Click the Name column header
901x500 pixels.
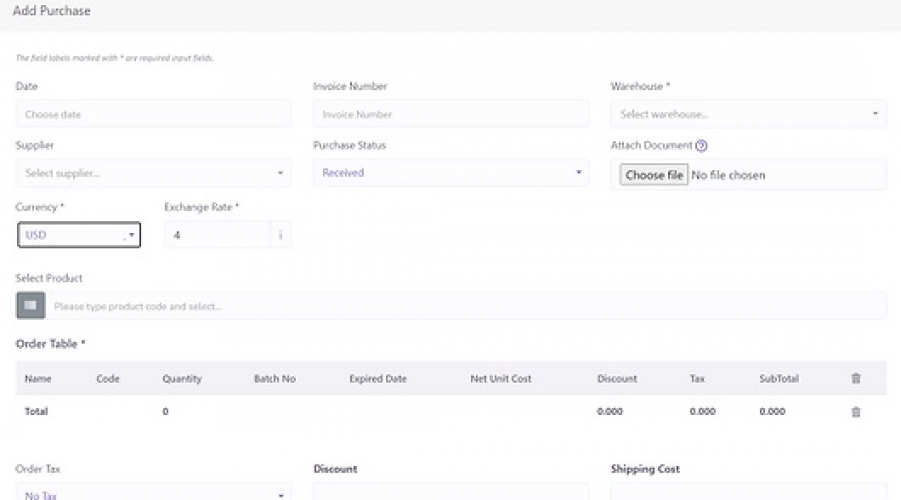pos(38,379)
